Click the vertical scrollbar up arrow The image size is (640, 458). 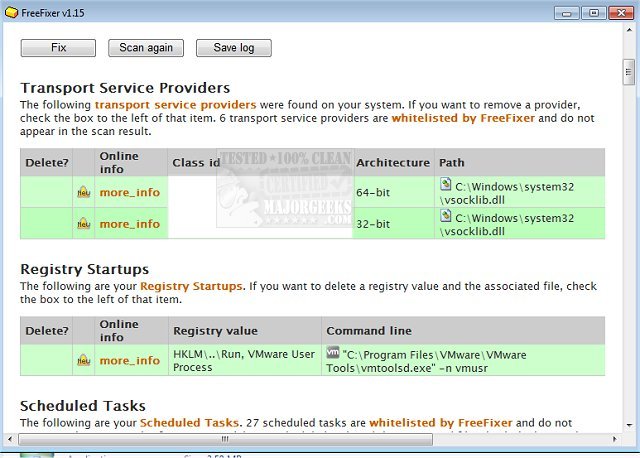pos(629,30)
